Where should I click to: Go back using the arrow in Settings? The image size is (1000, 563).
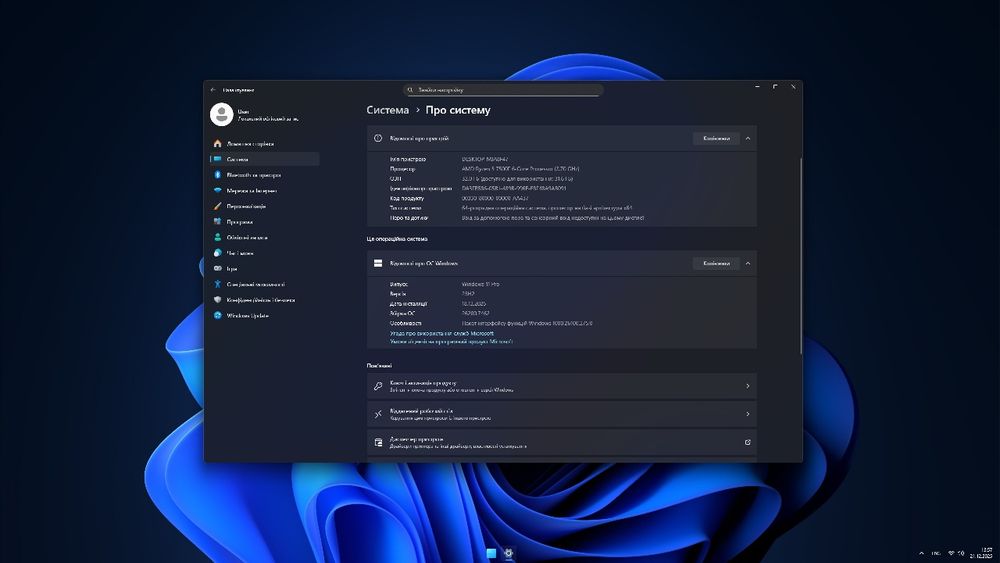coord(213,90)
